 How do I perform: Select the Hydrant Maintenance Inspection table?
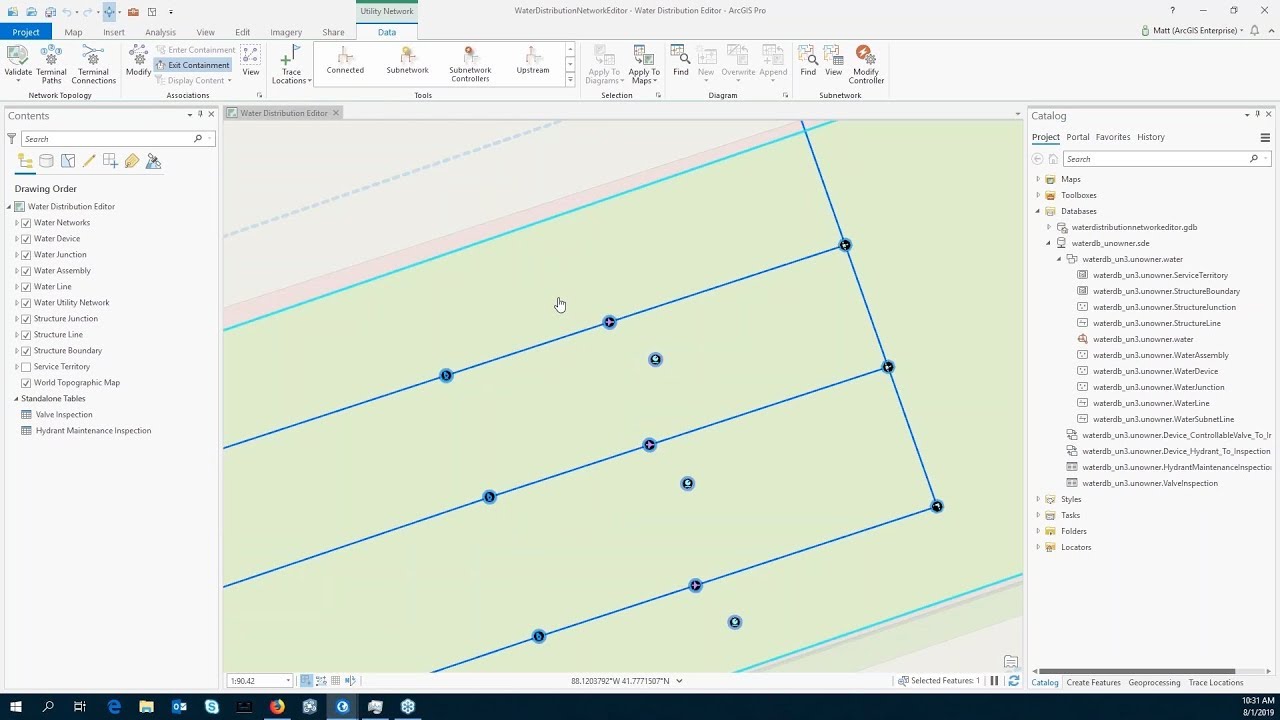point(93,431)
